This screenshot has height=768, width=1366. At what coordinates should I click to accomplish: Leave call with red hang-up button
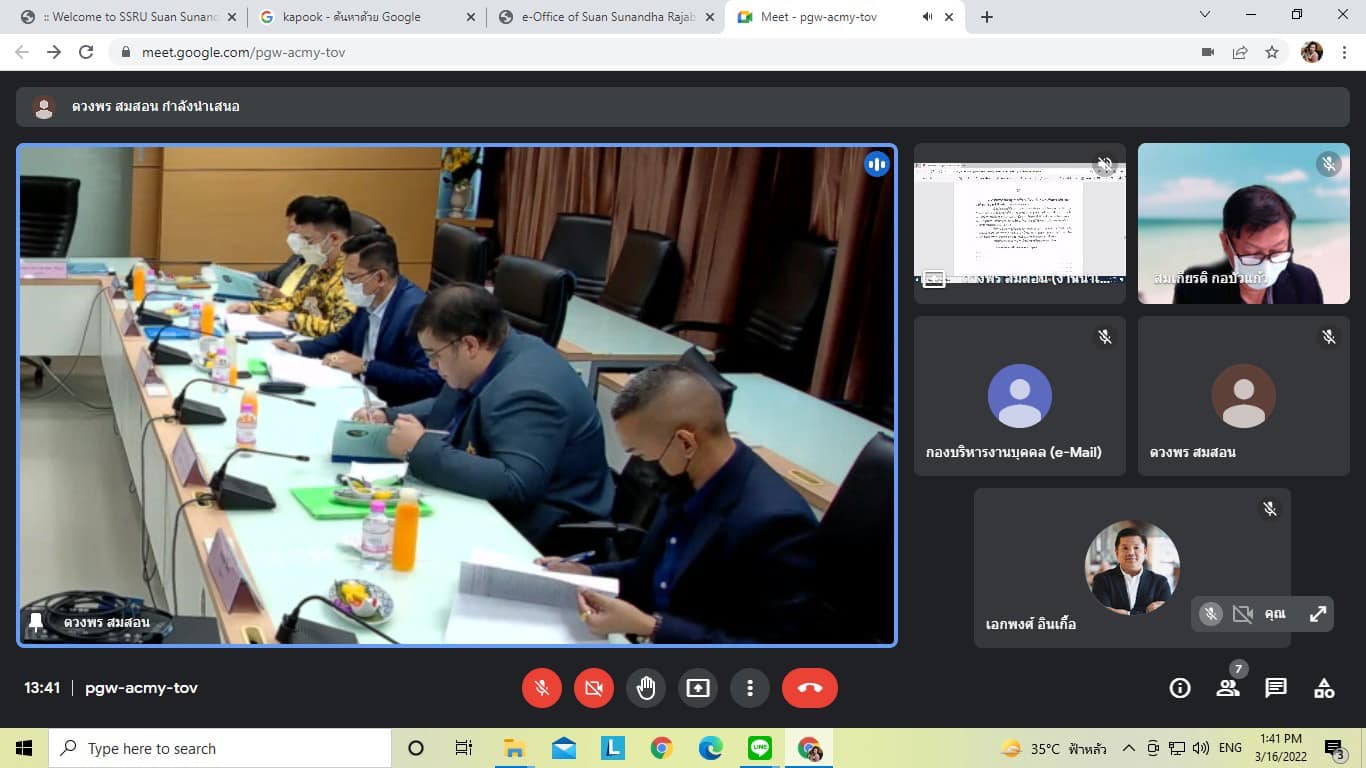click(x=809, y=688)
